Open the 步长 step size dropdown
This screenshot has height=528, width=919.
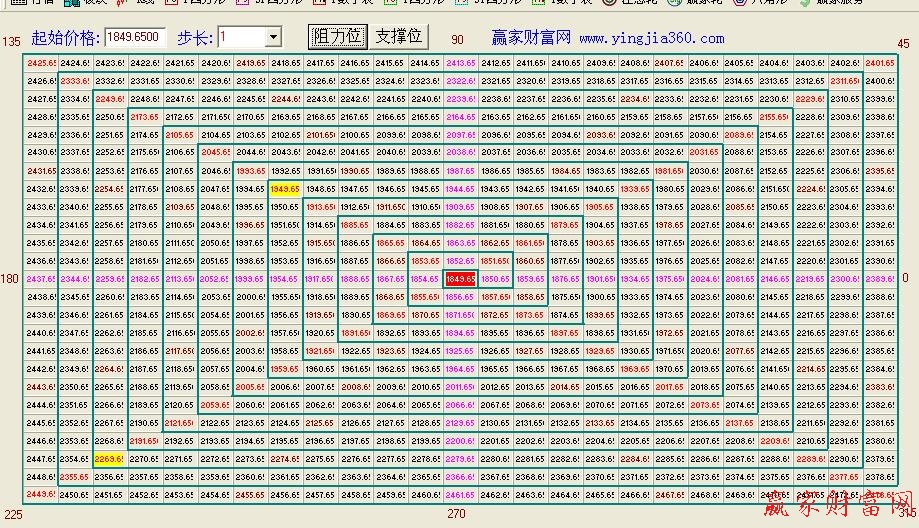[273, 38]
